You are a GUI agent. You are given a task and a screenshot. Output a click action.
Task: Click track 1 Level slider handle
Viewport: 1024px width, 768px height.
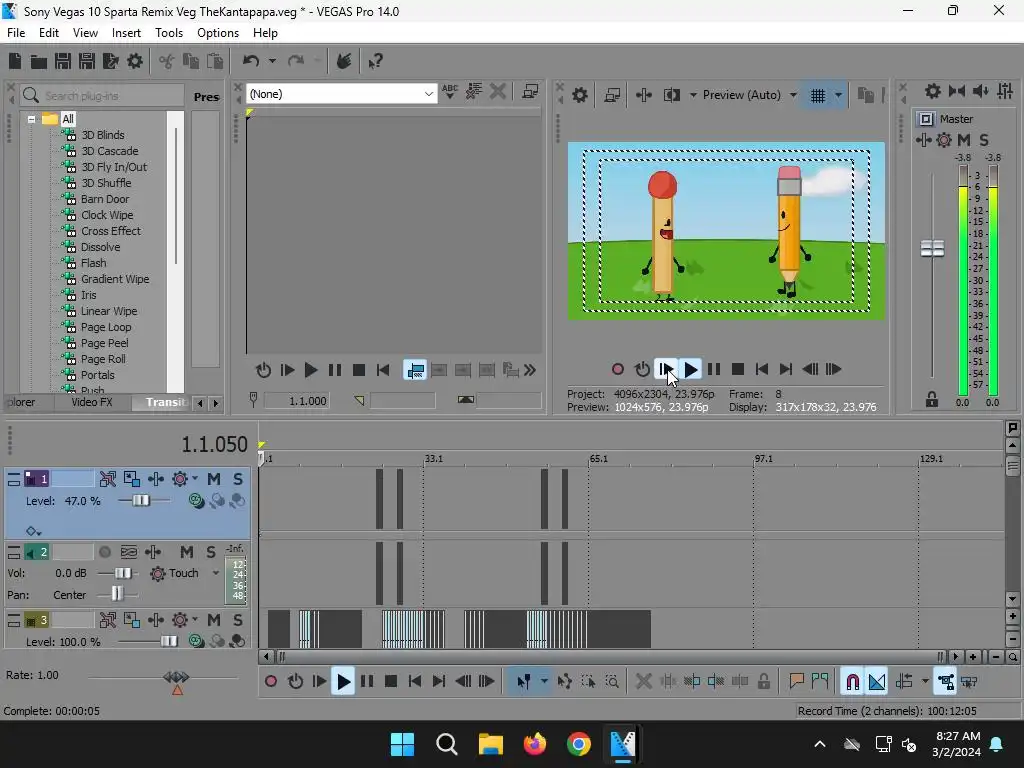140,501
